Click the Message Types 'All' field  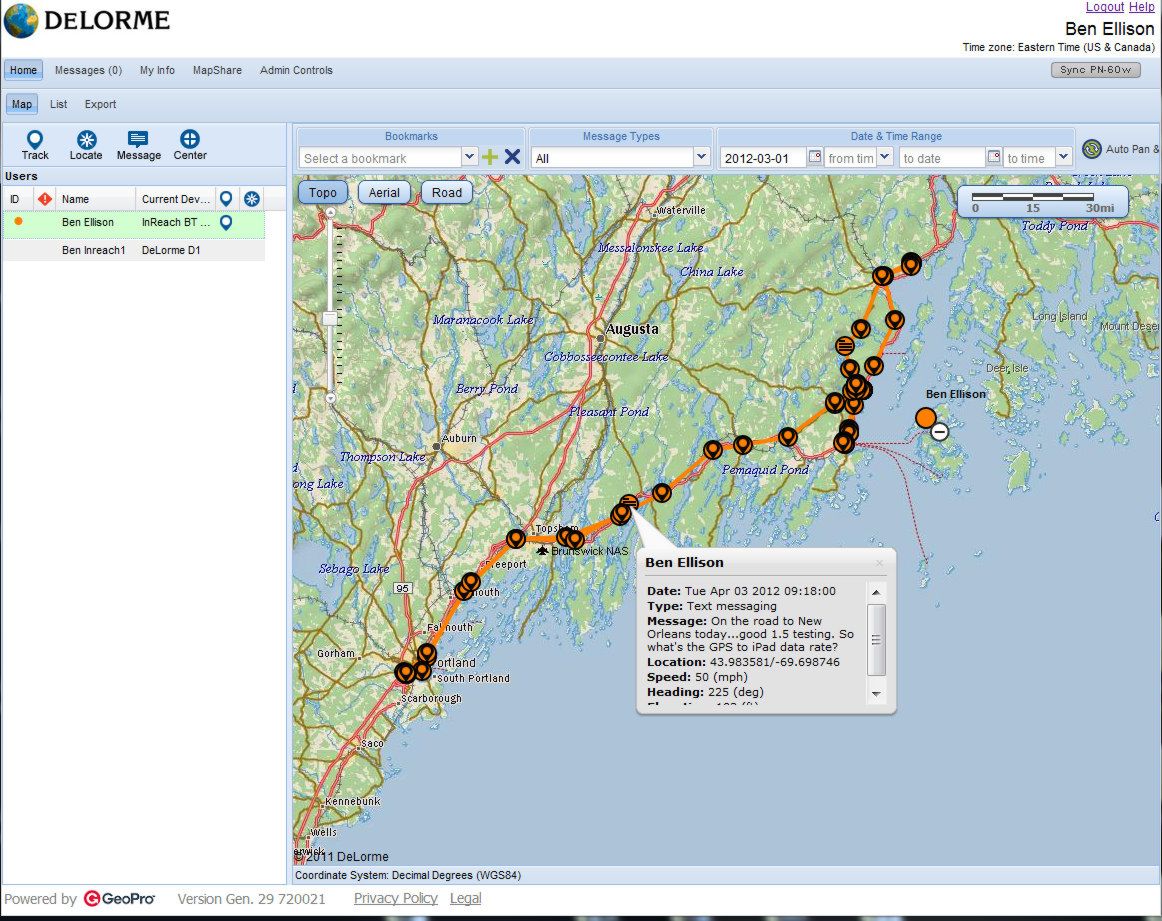tap(613, 158)
